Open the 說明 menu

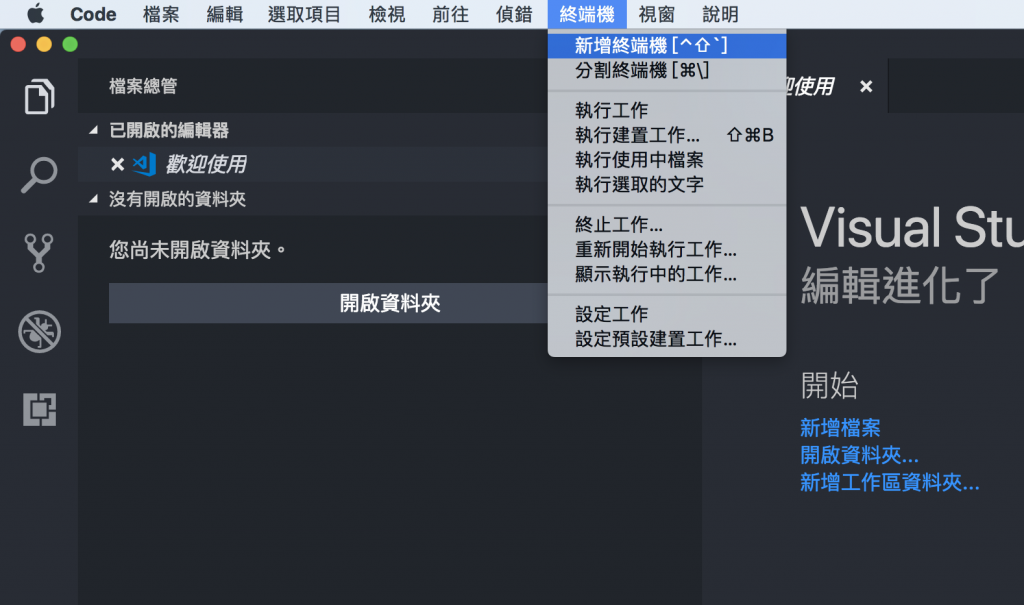720,14
